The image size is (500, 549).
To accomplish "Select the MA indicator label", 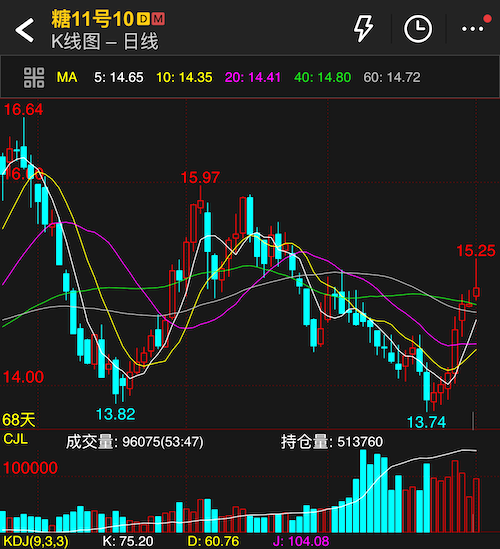I will (x=67, y=77).
